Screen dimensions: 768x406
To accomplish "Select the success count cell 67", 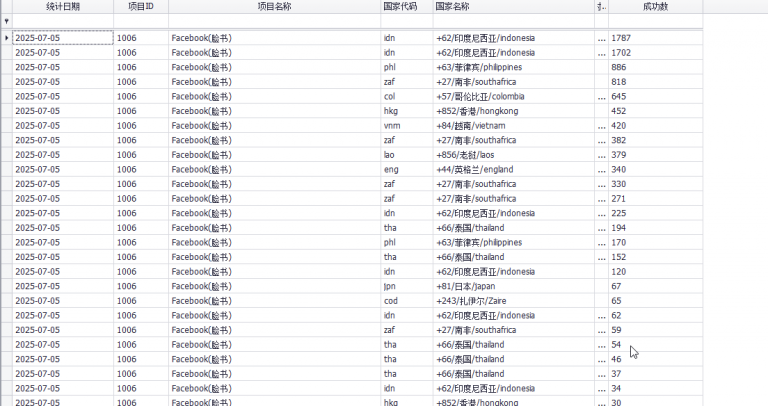I will pyautogui.click(x=656, y=286).
